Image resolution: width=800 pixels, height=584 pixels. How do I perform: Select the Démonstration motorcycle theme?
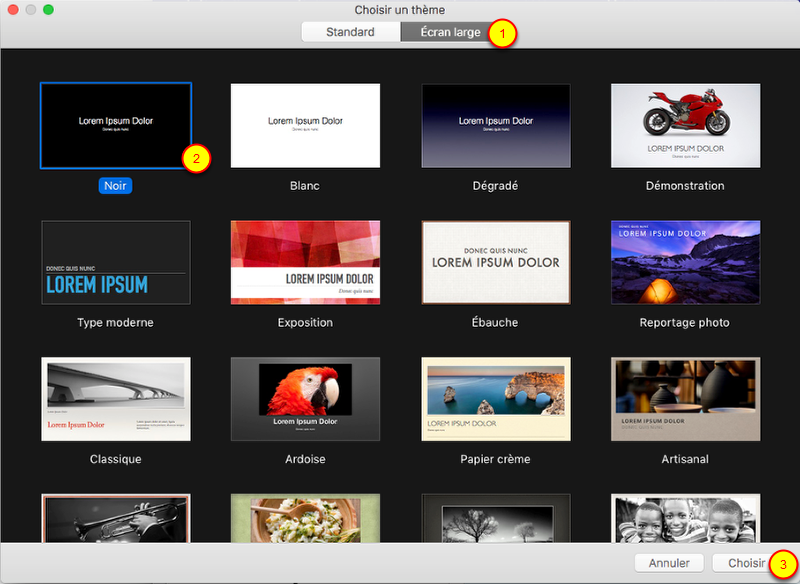click(x=686, y=125)
